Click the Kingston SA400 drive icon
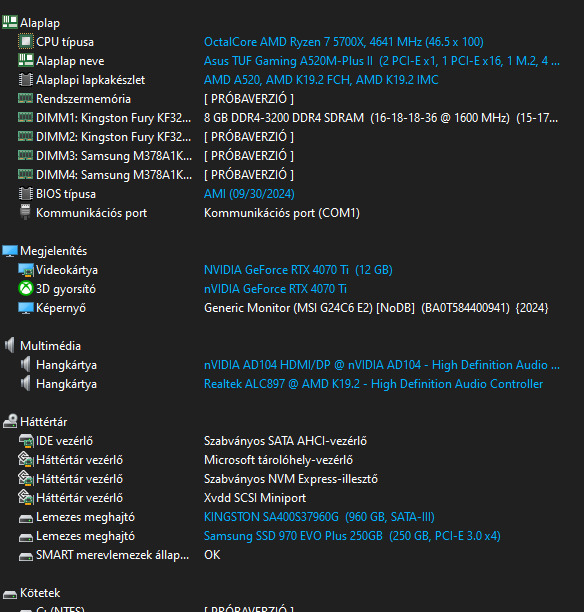The width and height of the screenshot is (584, 612). [26, 518]
